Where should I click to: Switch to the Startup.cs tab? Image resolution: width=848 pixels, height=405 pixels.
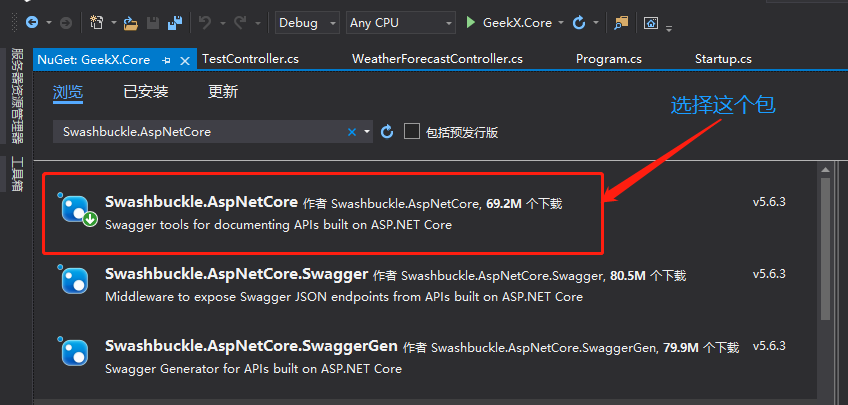tap(723, 59)
